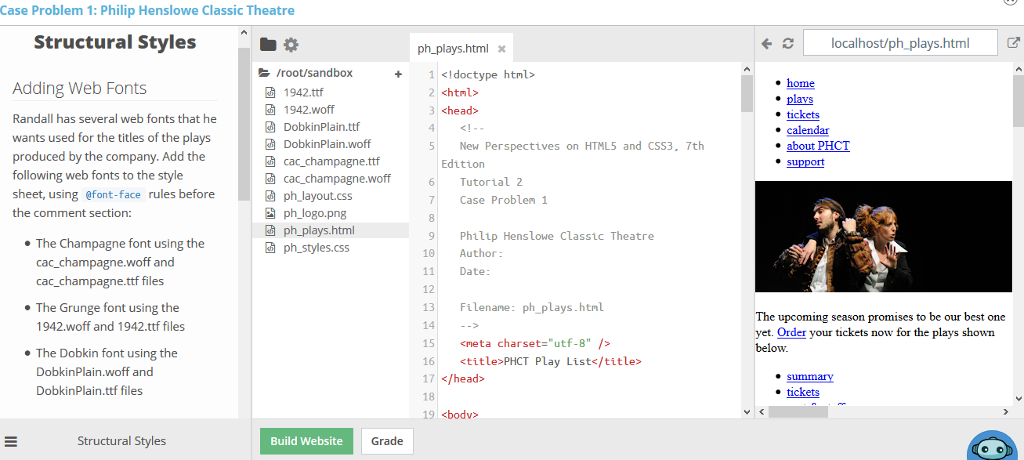Open the robot helper chat icon
The width and height of the screenshot is (1024, 460).
click(994, 447)
